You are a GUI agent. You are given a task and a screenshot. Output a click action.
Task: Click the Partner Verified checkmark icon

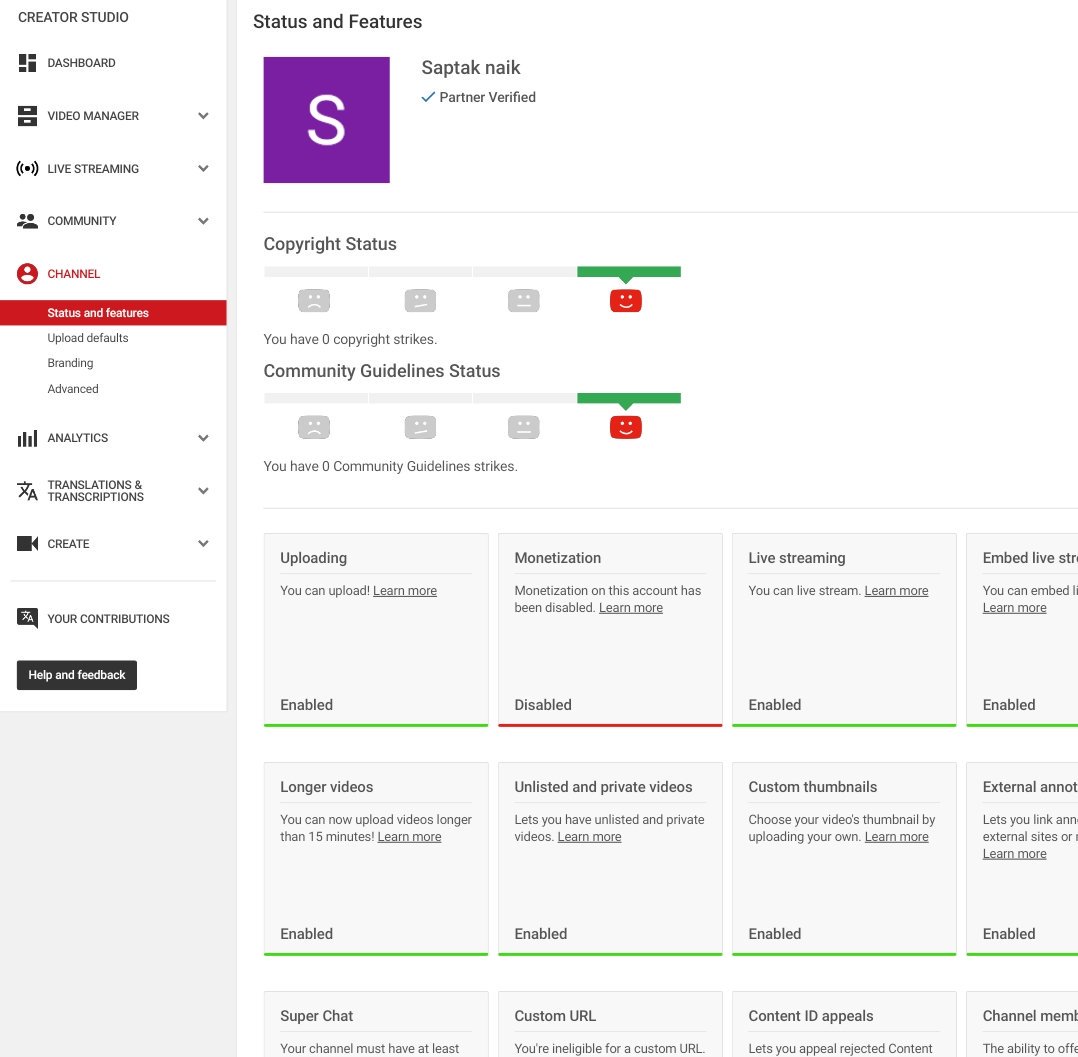tap(428, 97)
